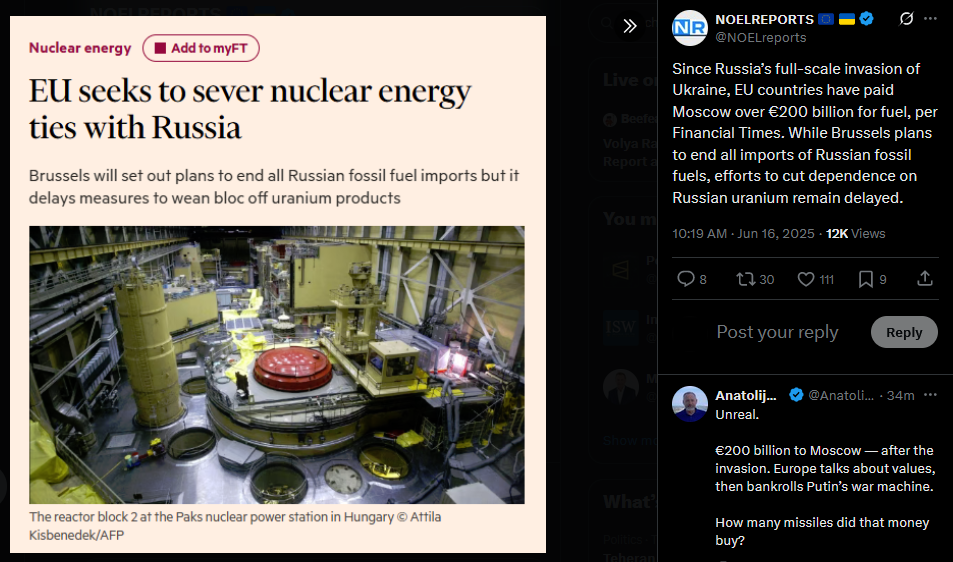Collapse the side panel with double-chevron icon
This screenshot has height=562, width=953.
click(x=630, y=26)
